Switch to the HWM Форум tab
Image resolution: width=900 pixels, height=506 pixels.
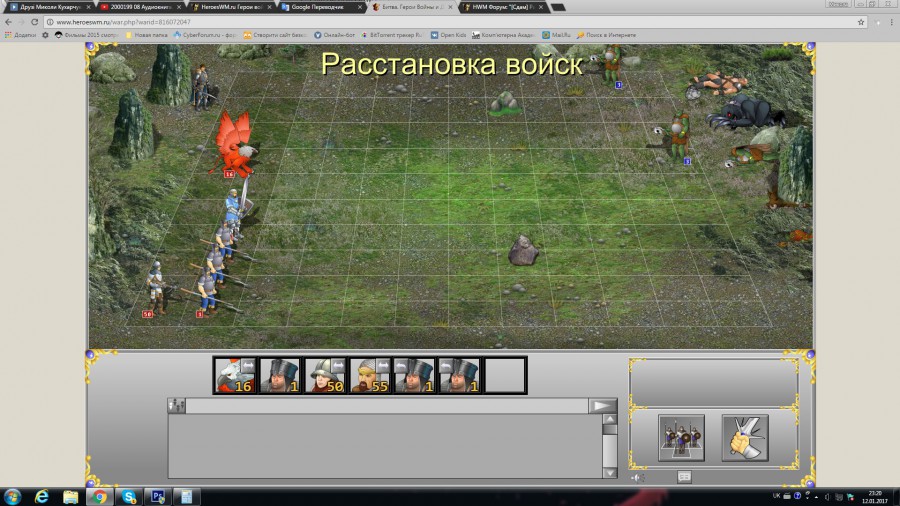click(x=501, y=7)
